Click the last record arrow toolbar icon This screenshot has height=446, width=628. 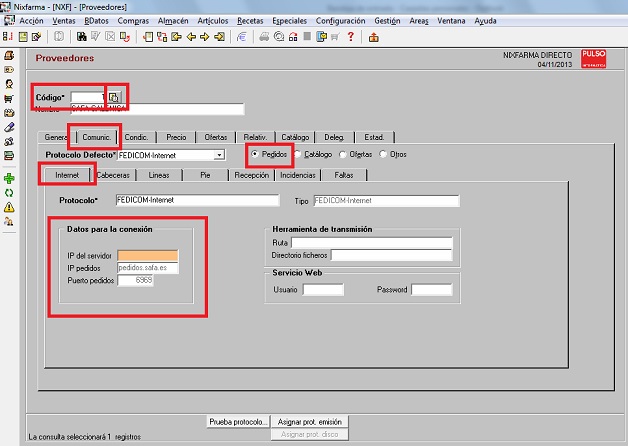tap(219, 37)
